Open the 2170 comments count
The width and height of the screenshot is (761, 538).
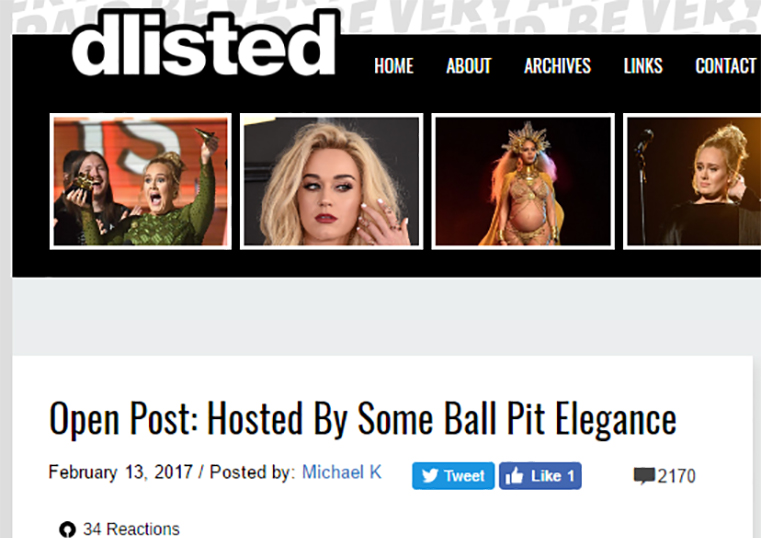677,476
